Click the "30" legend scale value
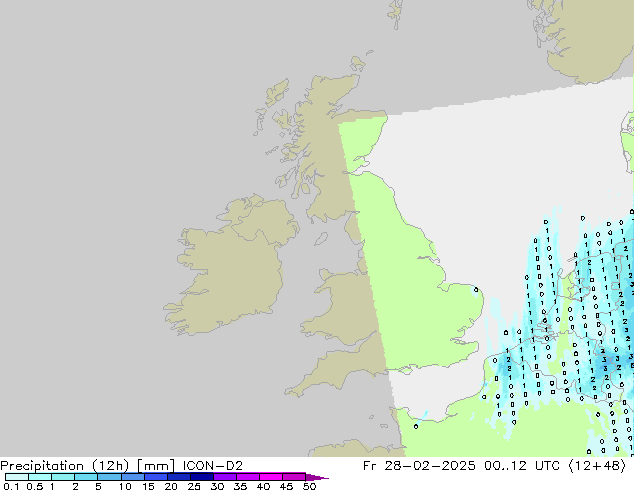 217,486
